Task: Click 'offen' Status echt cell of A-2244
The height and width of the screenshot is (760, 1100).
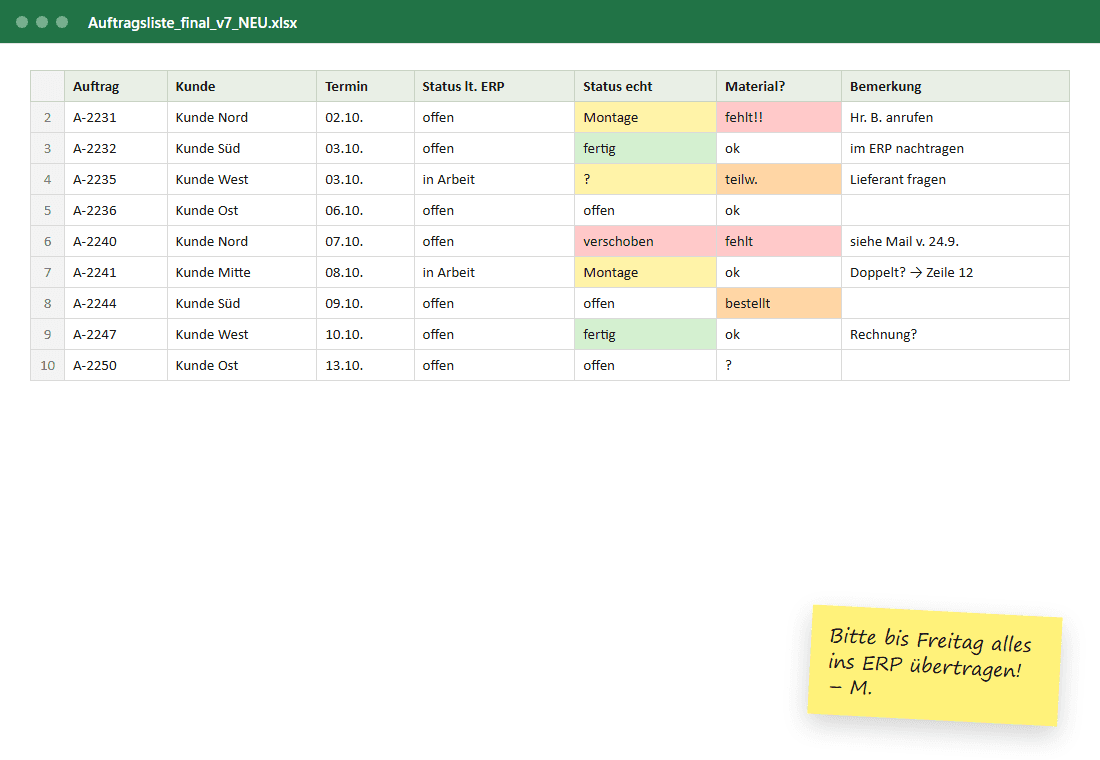Action: coord(645,303)
